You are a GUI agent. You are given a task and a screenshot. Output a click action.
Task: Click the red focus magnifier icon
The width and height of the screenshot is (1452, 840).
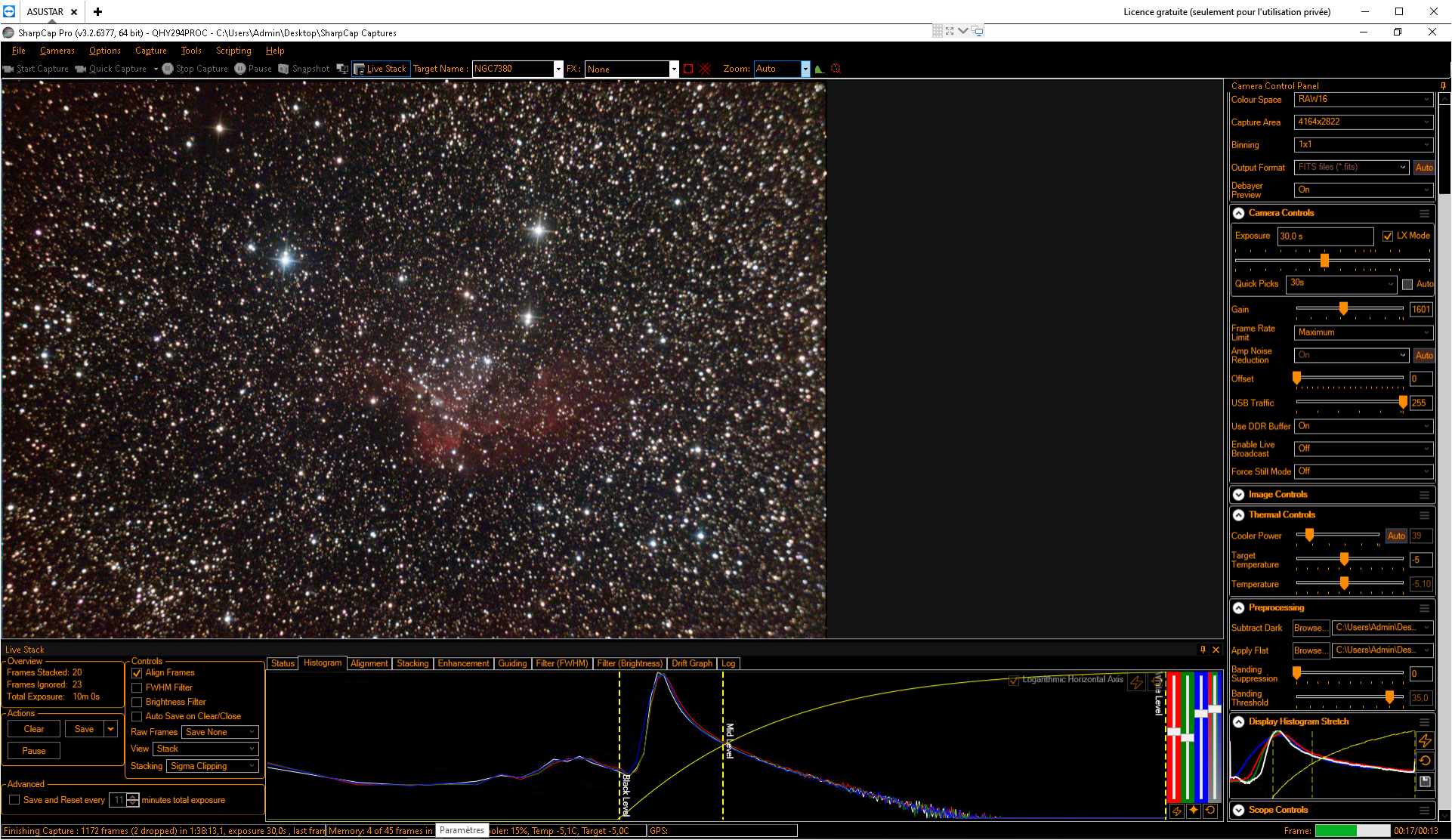pos(836,69)
